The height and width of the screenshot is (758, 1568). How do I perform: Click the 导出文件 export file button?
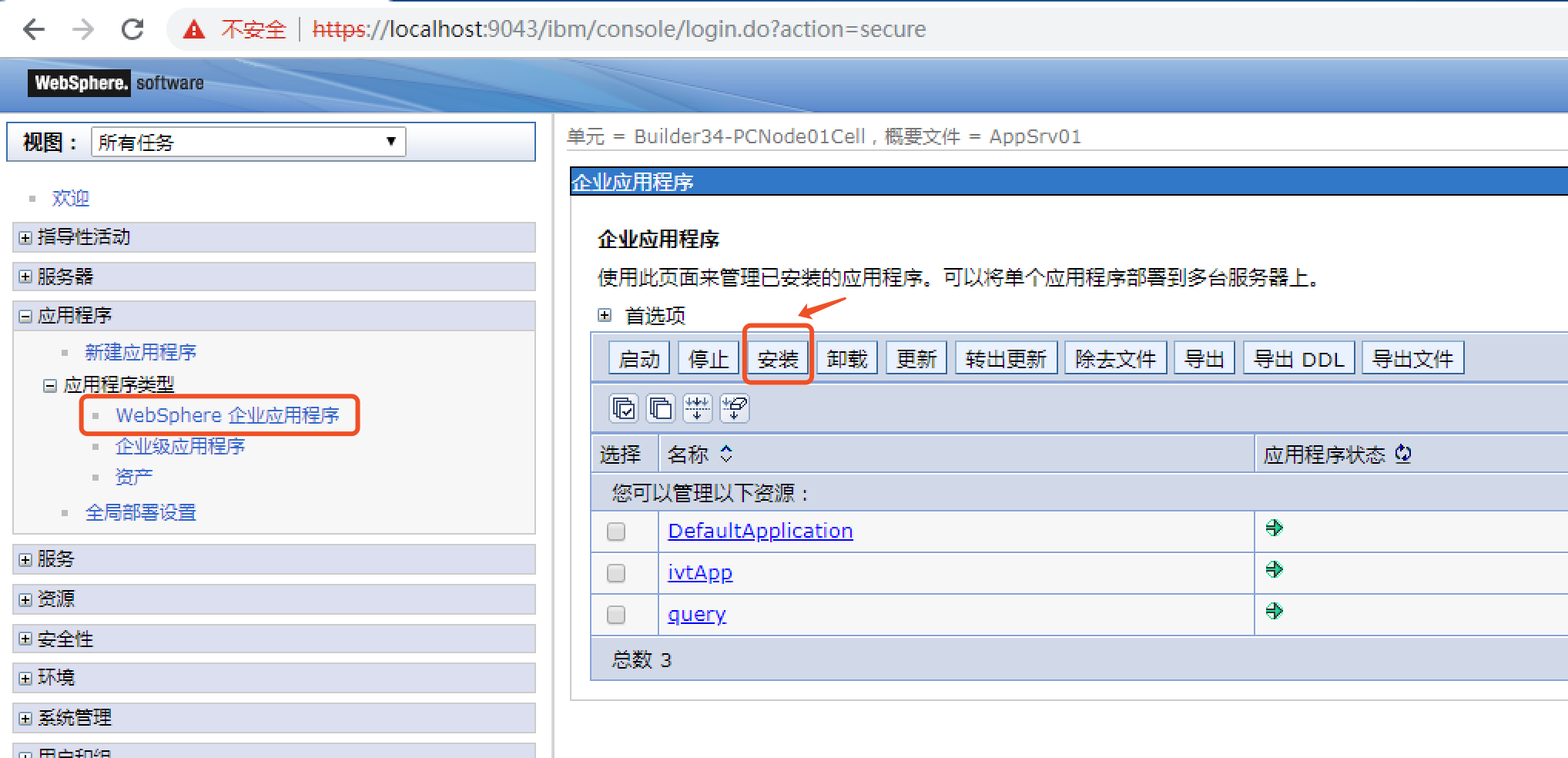(x=1413, y=358)
